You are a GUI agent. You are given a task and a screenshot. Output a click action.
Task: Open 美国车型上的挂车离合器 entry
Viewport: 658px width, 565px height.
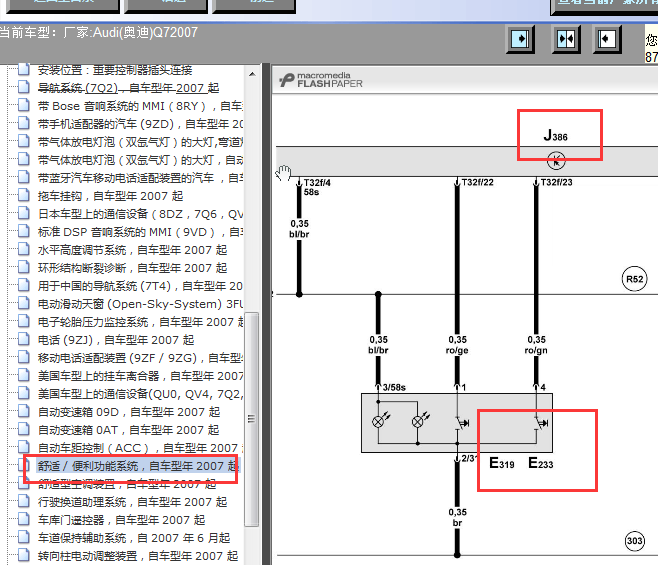tap(140, 376)
